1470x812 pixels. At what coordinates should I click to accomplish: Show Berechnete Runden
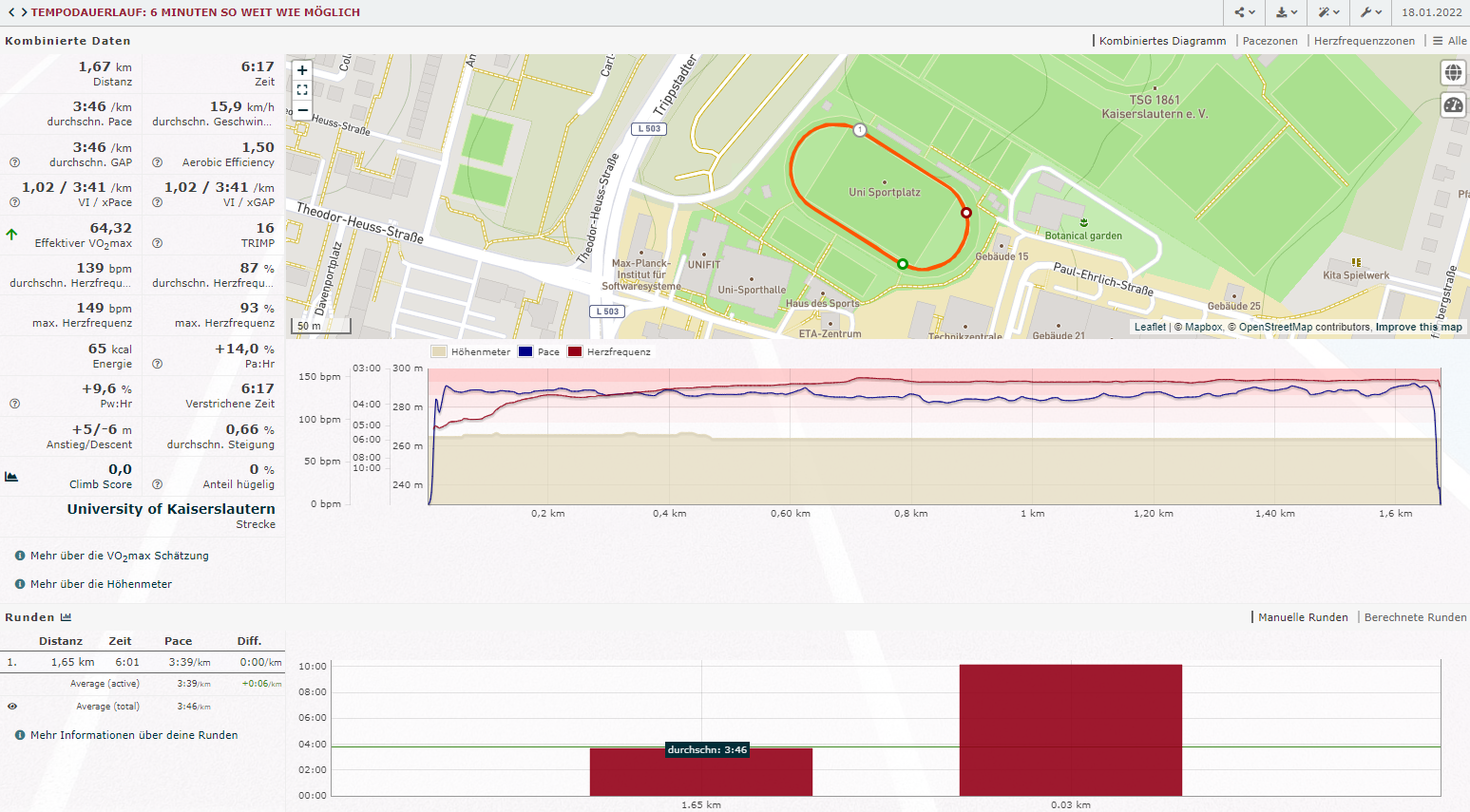click(1415, 617)
